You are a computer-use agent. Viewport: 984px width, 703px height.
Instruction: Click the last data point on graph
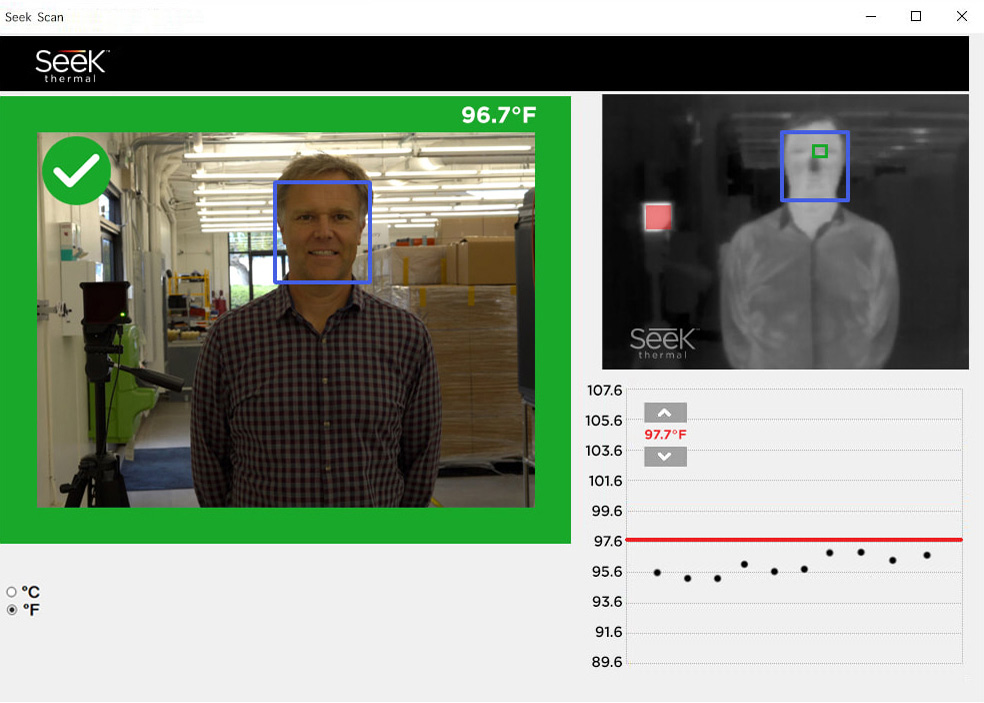[927, 555]
